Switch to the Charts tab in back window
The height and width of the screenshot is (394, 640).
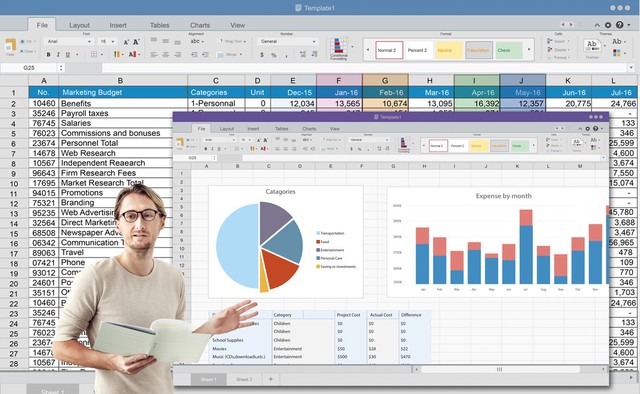tap(200, 25)
